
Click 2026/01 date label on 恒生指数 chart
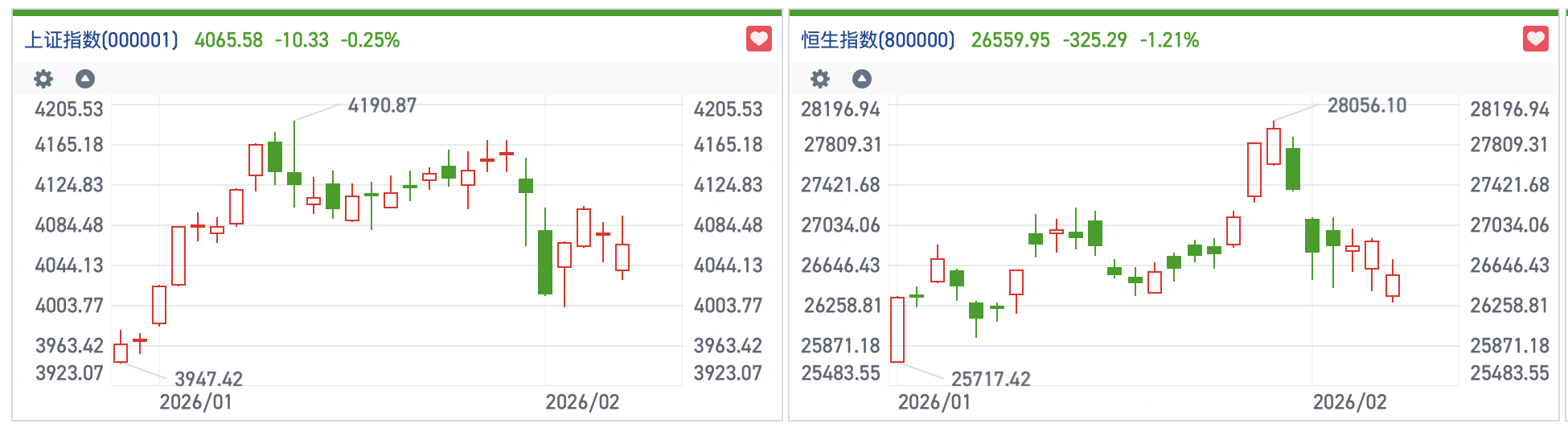[x=934, y=402]
